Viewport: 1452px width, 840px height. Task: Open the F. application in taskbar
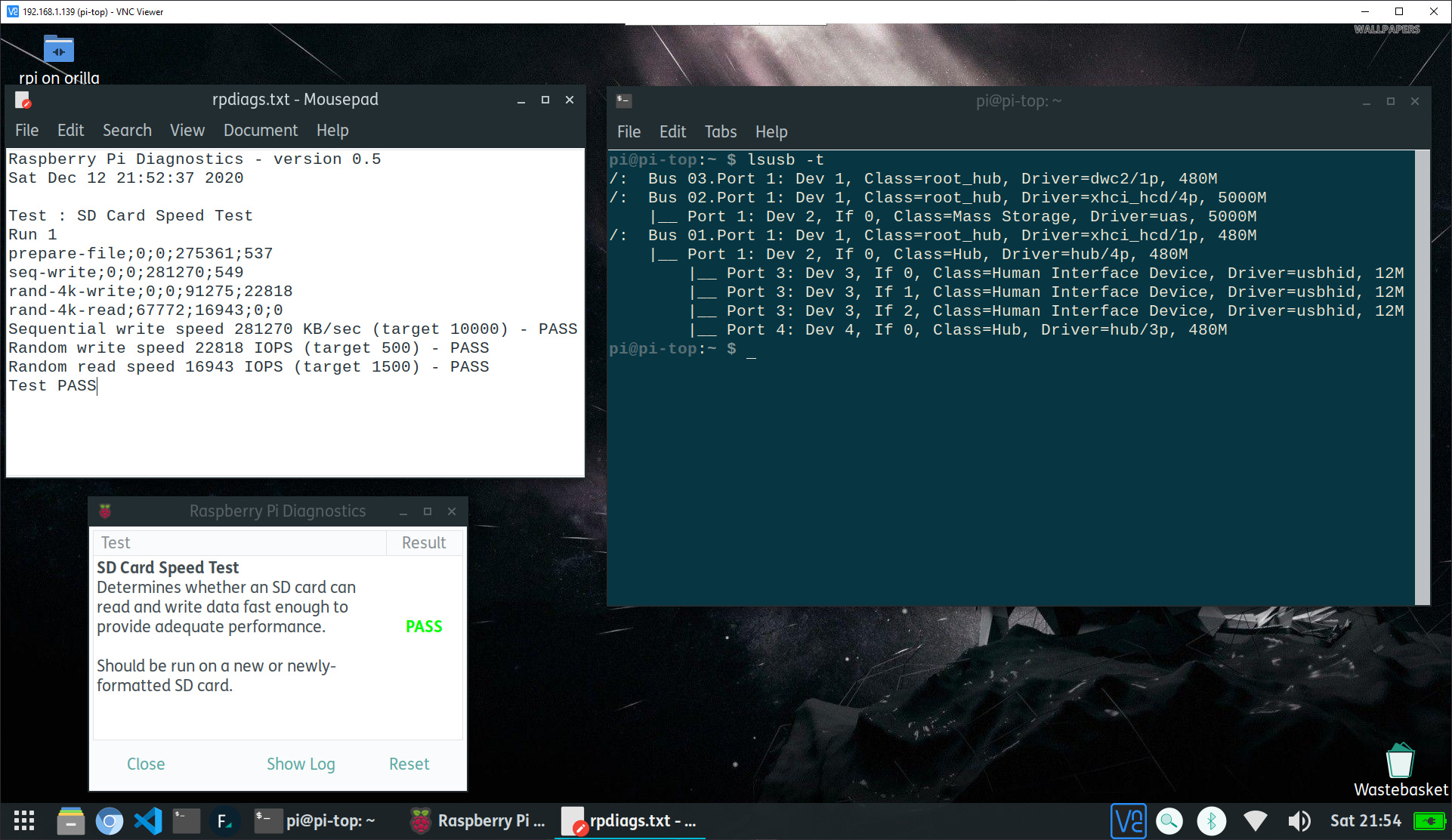(x=224, y=821)
